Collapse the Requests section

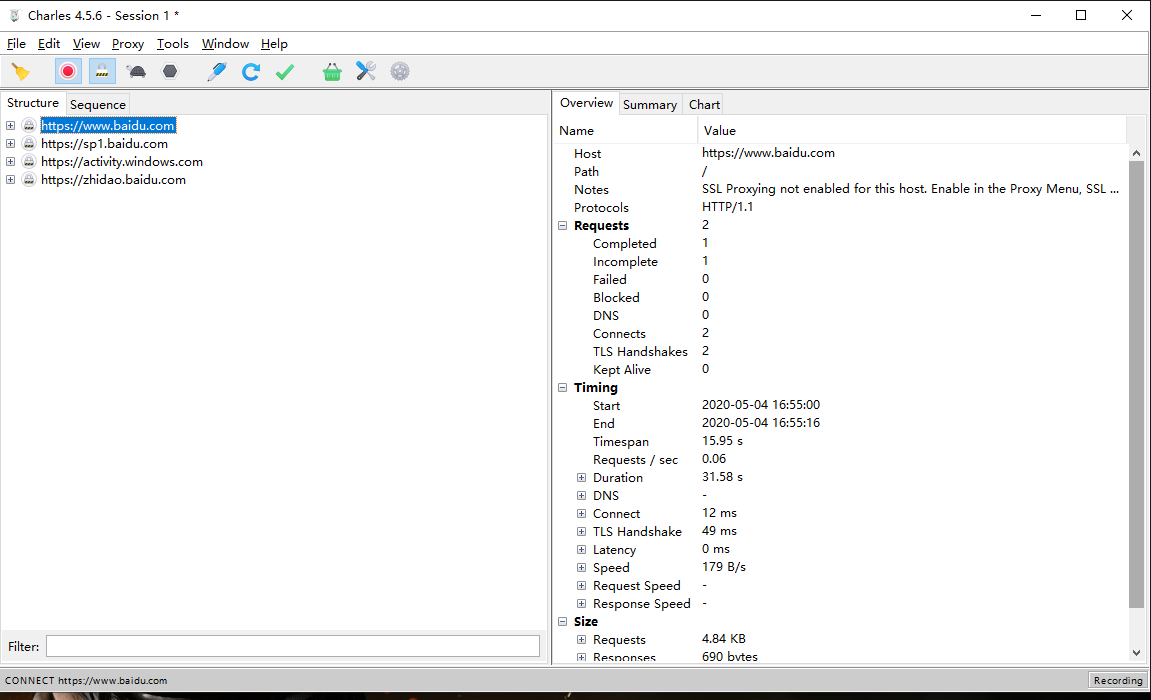563,225
